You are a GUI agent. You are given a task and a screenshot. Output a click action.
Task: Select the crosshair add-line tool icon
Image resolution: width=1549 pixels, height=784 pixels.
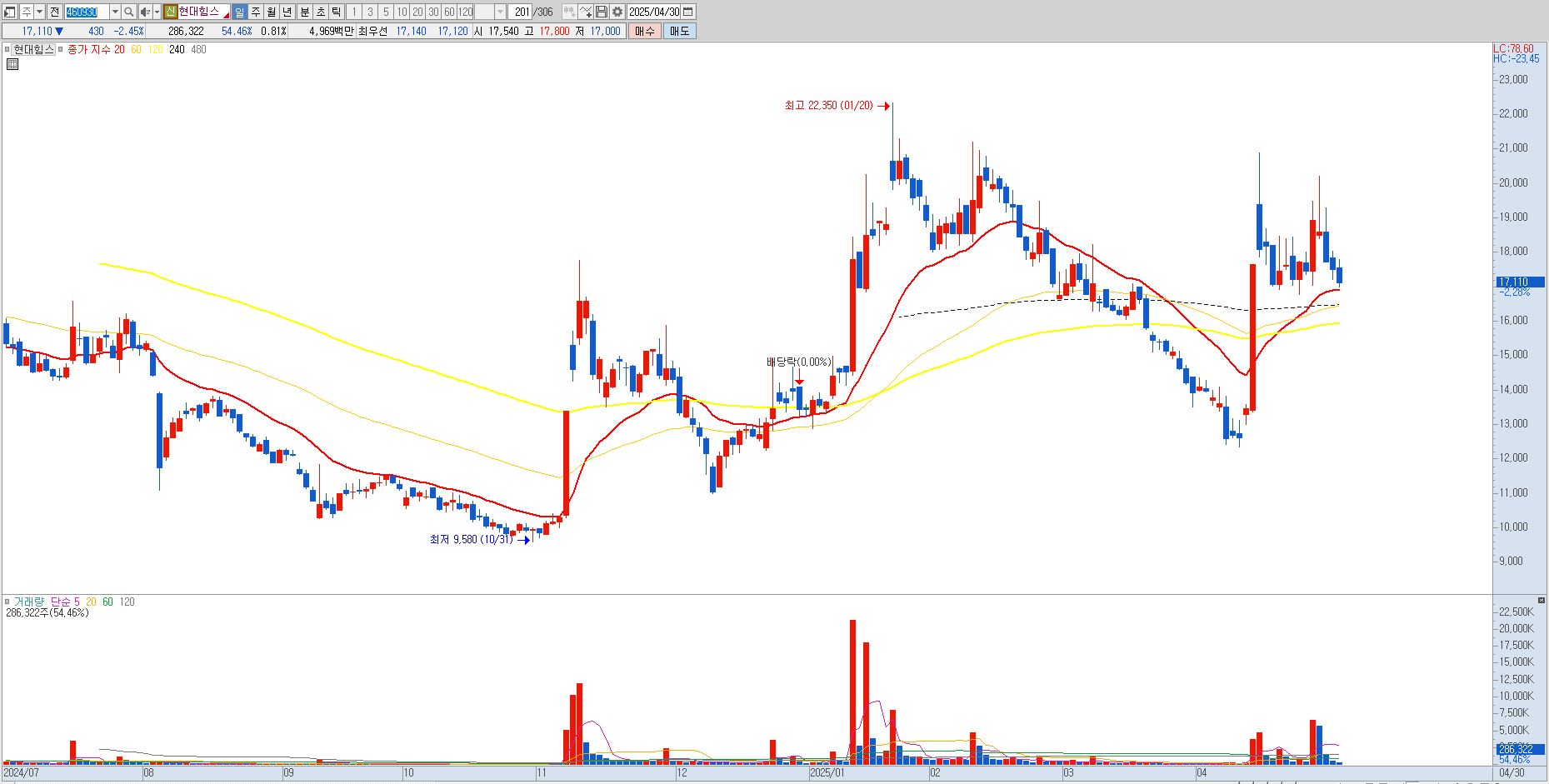point(586,12)
